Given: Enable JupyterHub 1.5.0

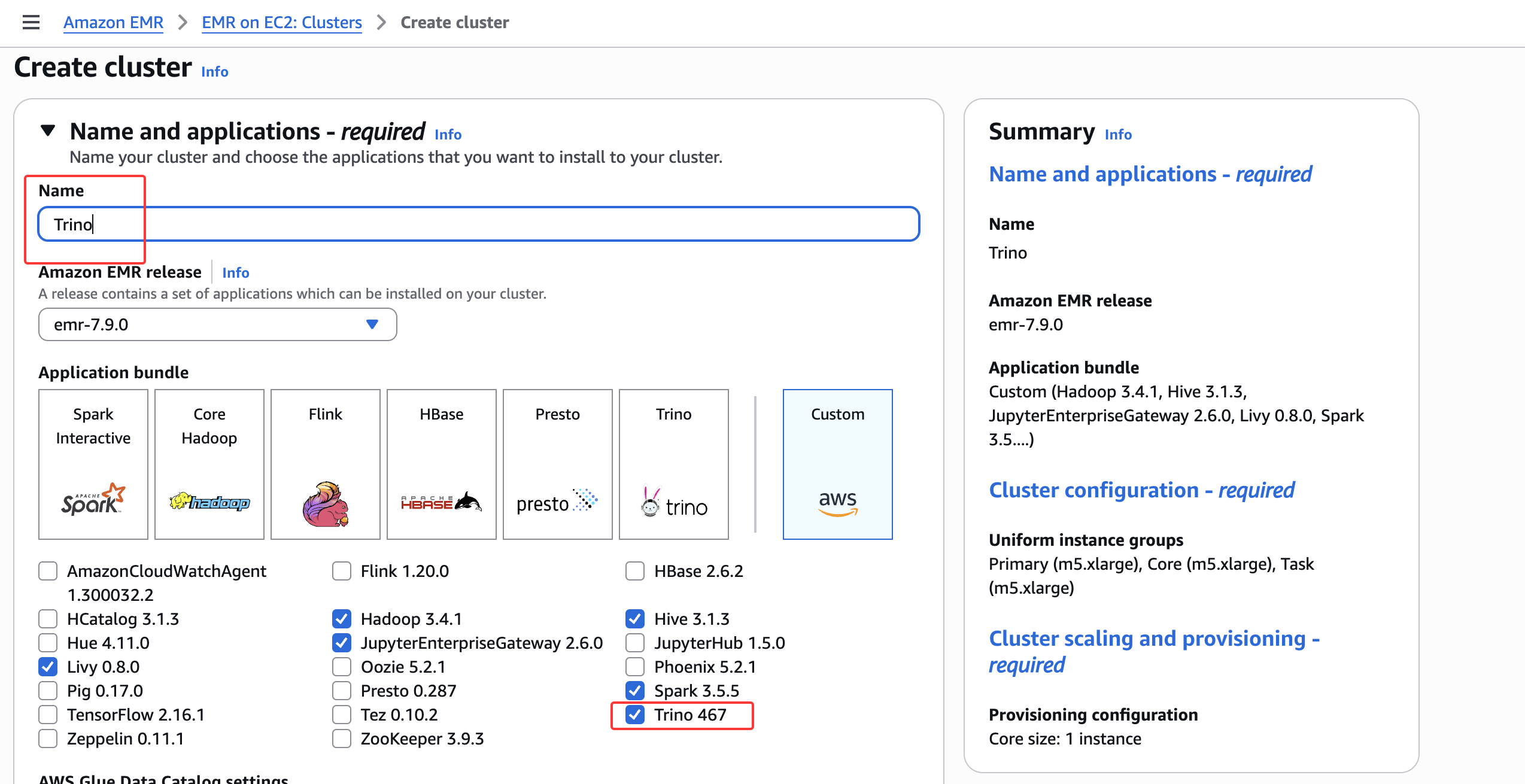Looking at the screenshot, I should point(635,643).
